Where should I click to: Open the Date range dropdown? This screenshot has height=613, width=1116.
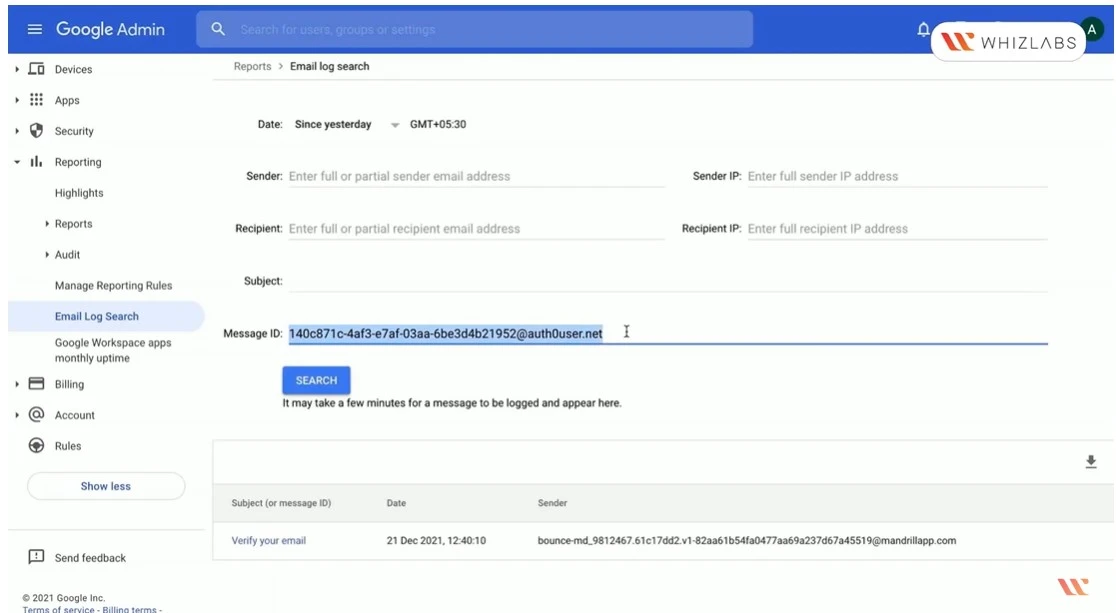click(x=347, y=125)
